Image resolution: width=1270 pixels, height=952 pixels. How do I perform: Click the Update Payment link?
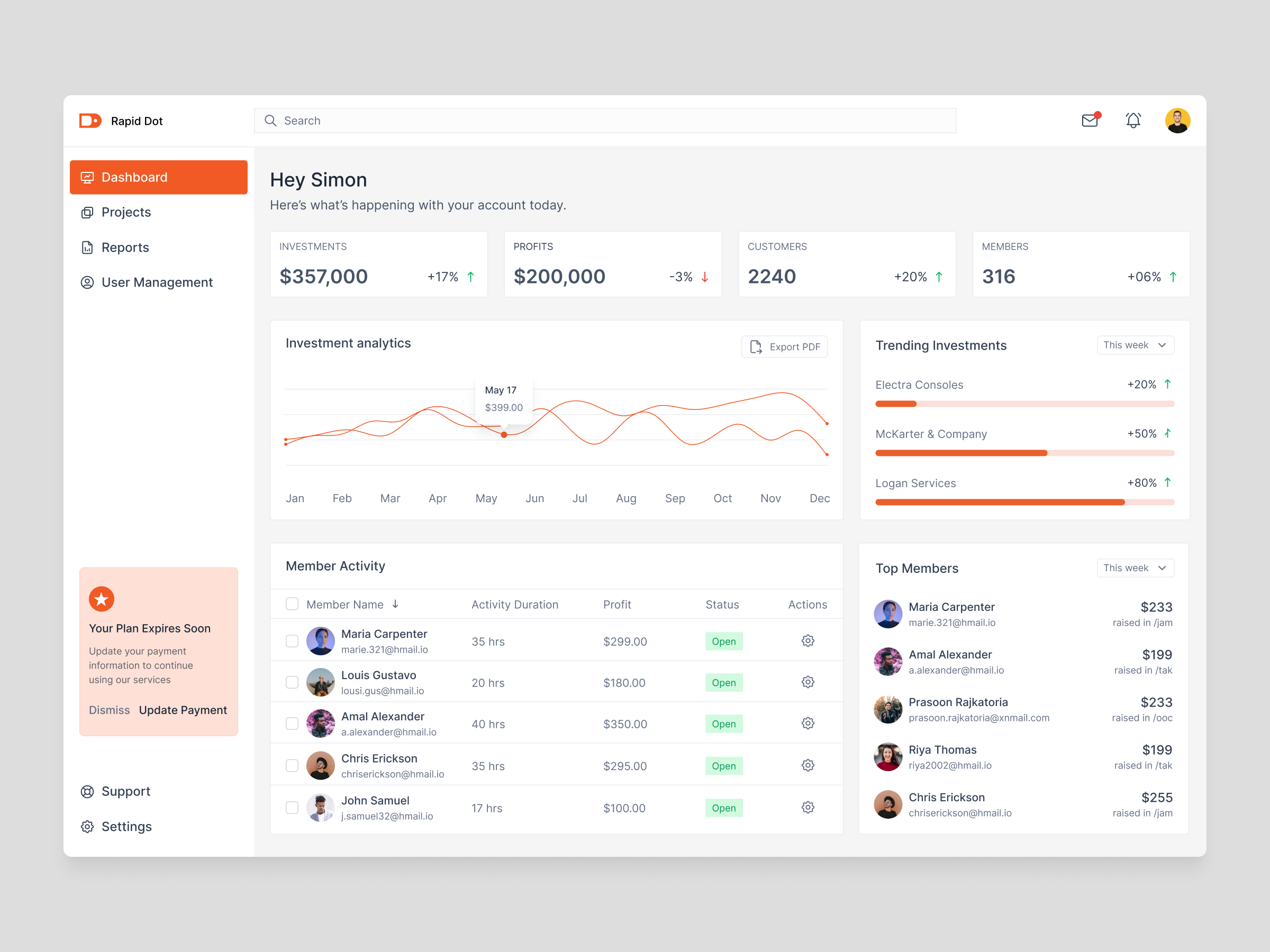coord(183,710)
